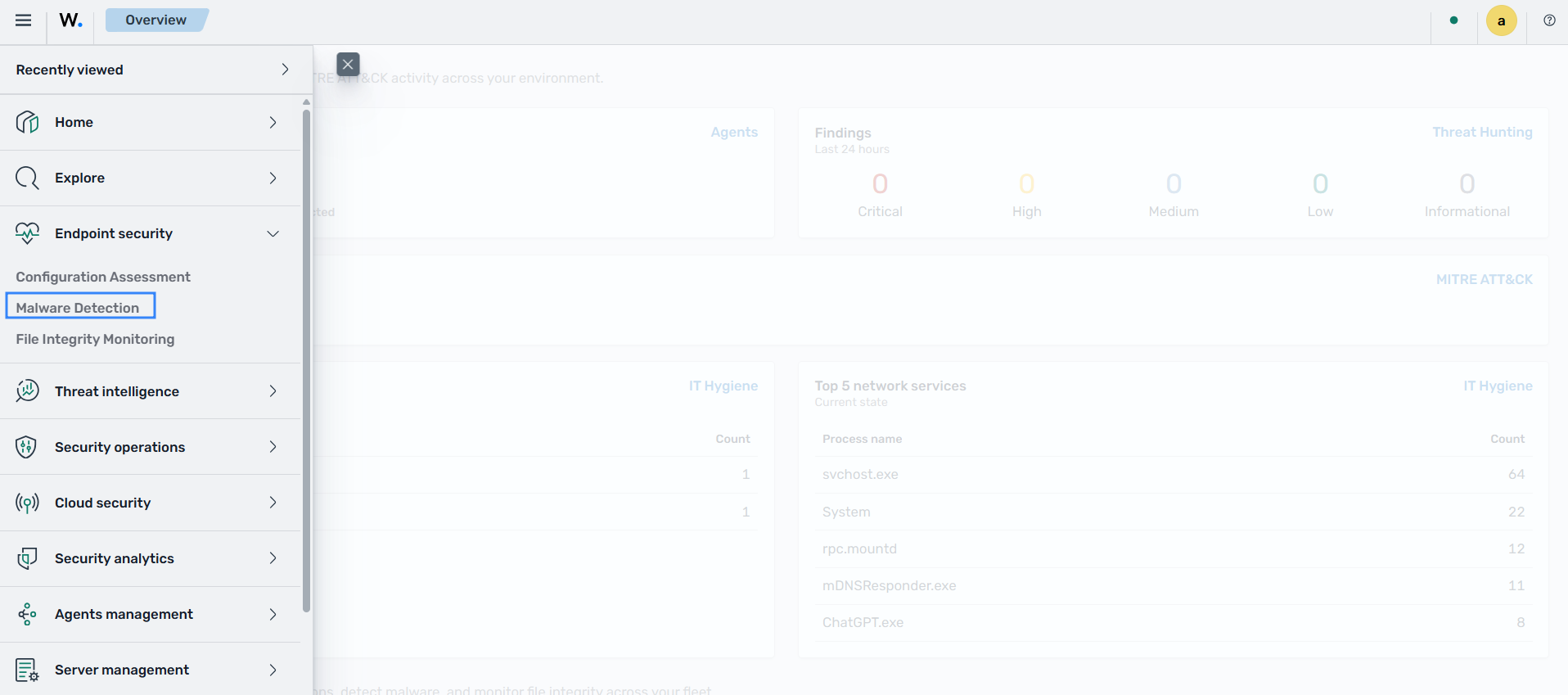Open the Threat Hunting link

(x=1482, y=132)
